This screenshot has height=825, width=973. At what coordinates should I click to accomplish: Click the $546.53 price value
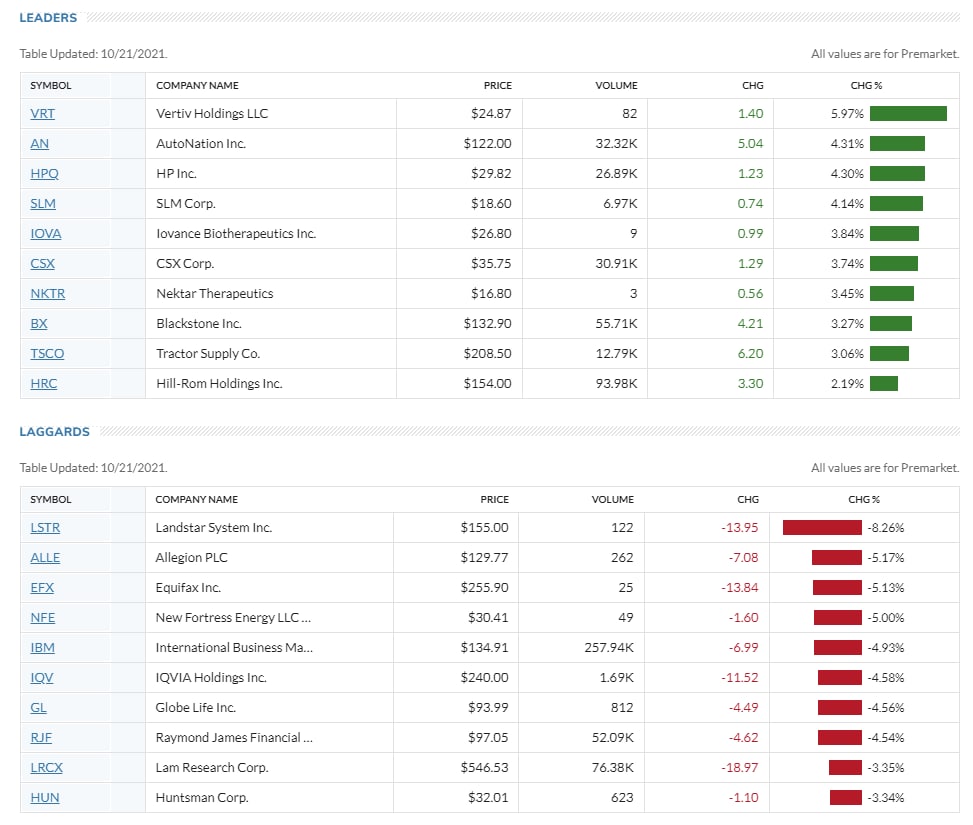(x=484, y=767)
